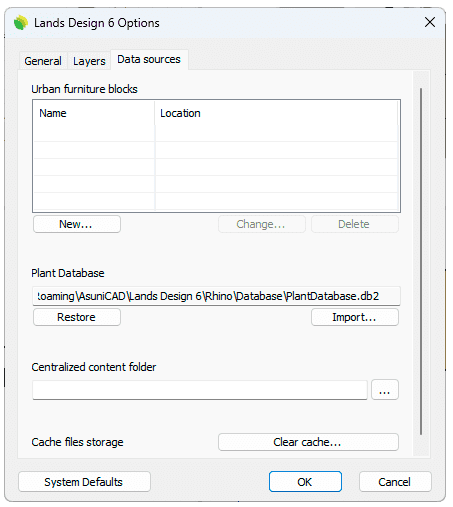
Task: Cancel the options dialog
Action: [x=395, y=482]
